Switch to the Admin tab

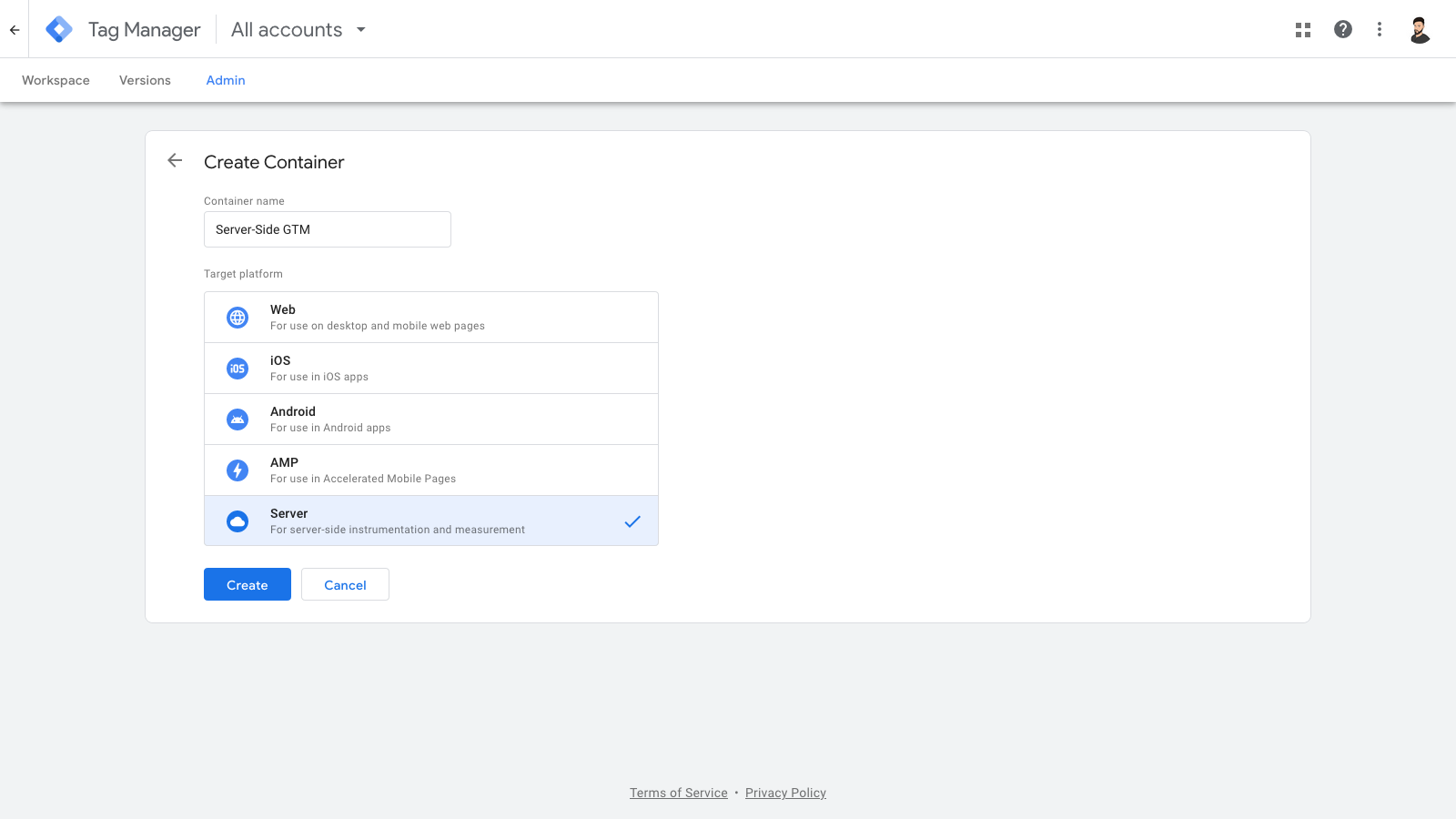coord(226,80)
